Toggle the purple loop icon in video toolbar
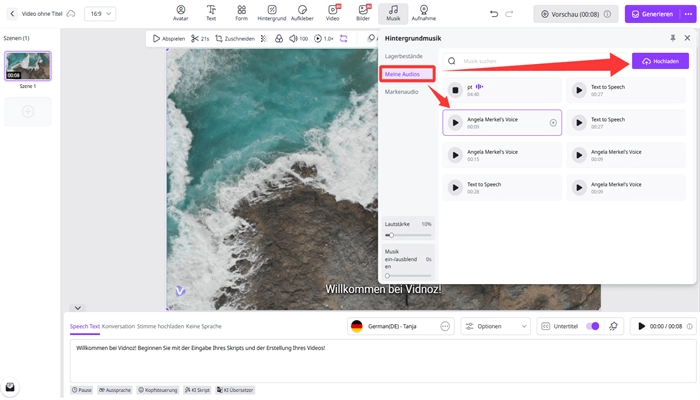This screenshot has width=700, height=400. tap(344, 38)
